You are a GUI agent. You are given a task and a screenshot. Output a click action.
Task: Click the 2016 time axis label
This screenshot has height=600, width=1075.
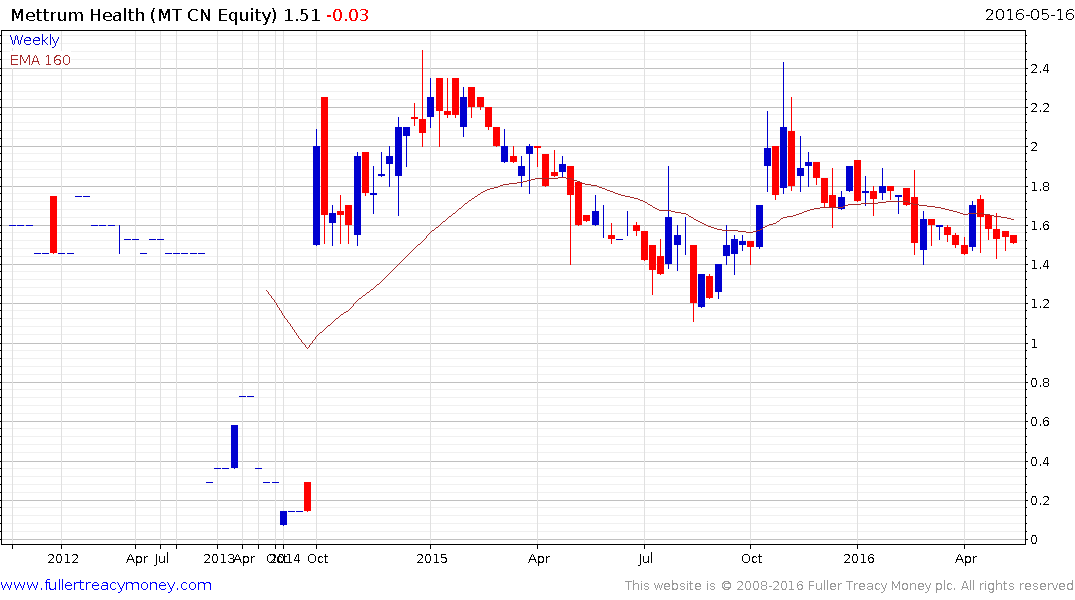[859, 558]
